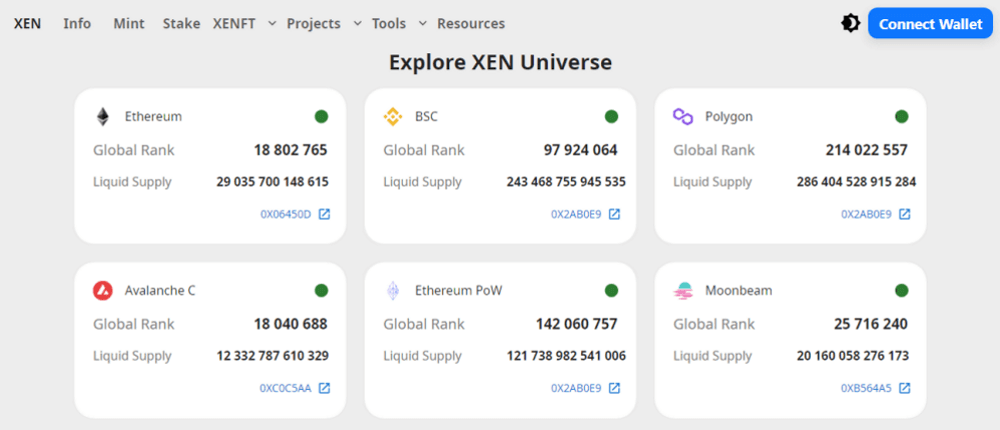
Task: Open external link icon in Polygon card
Action: click(x=904, y=214)
